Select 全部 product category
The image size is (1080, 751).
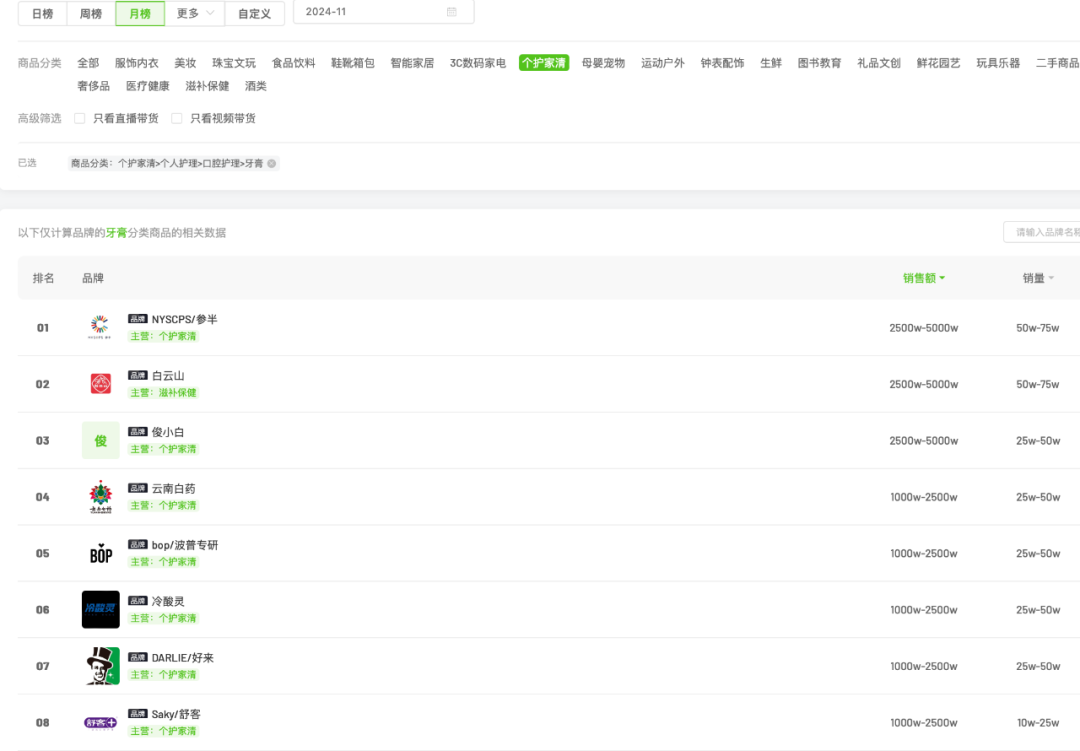click(88, 63)
